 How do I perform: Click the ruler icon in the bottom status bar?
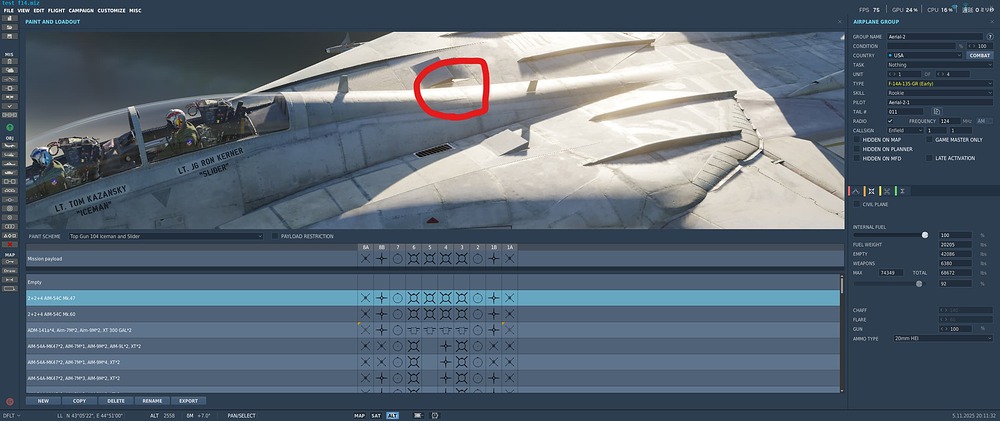point(418,415)
